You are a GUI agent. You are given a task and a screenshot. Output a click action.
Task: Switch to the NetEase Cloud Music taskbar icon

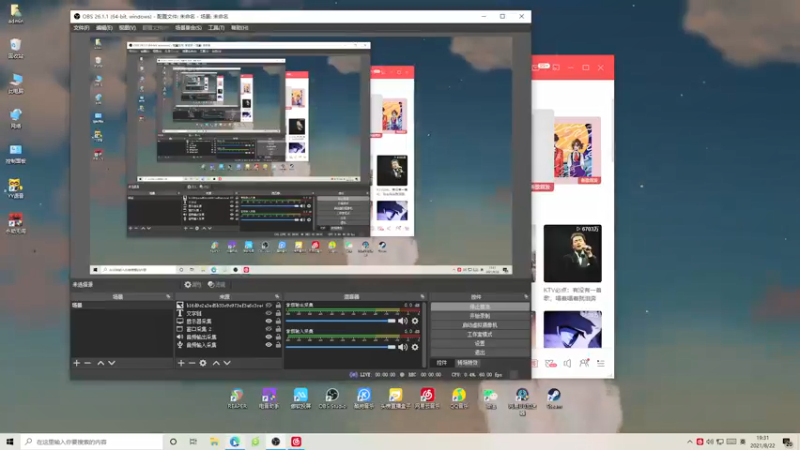coord(296,442)
